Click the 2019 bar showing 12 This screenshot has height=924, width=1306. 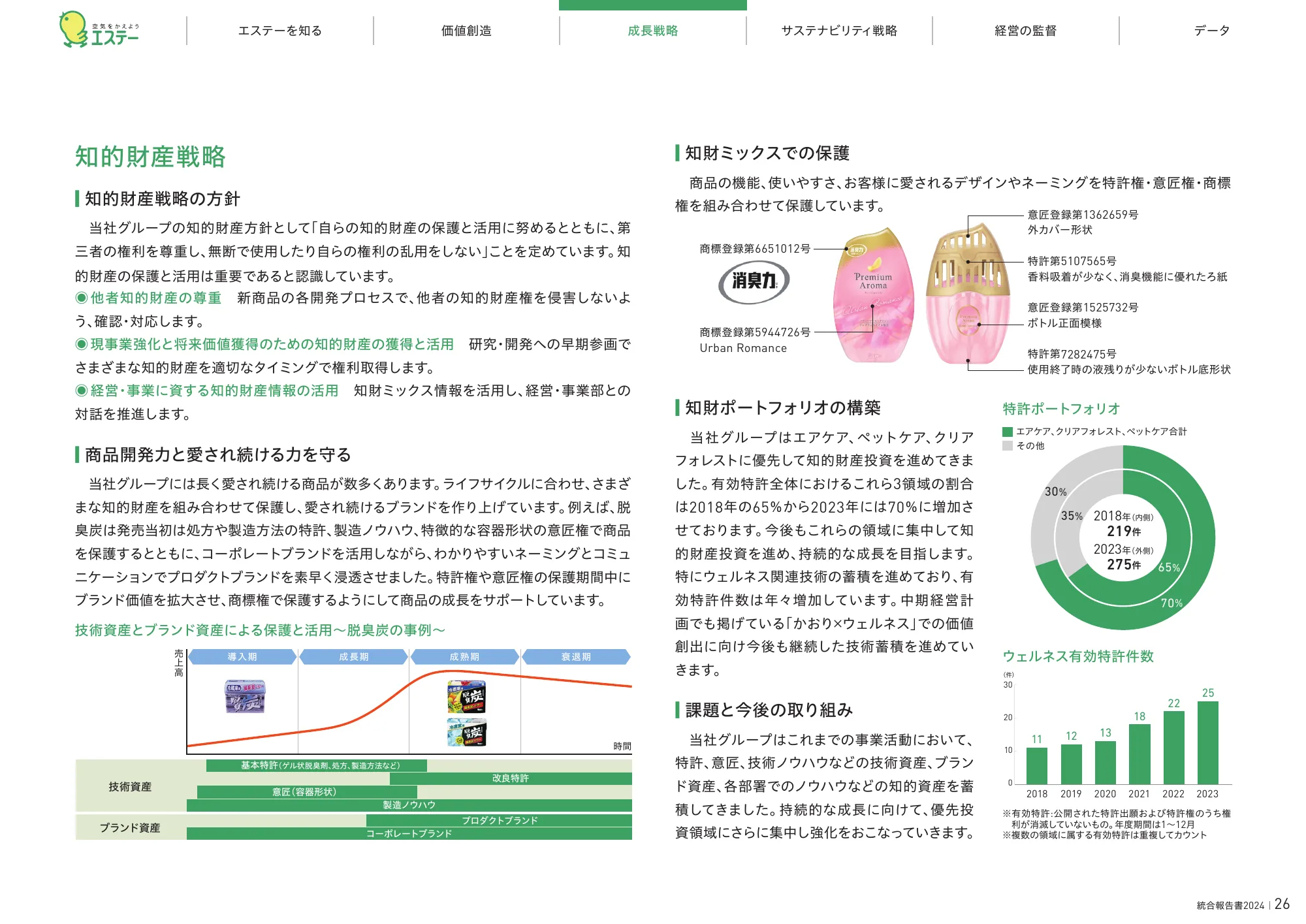pos(1071,764)
